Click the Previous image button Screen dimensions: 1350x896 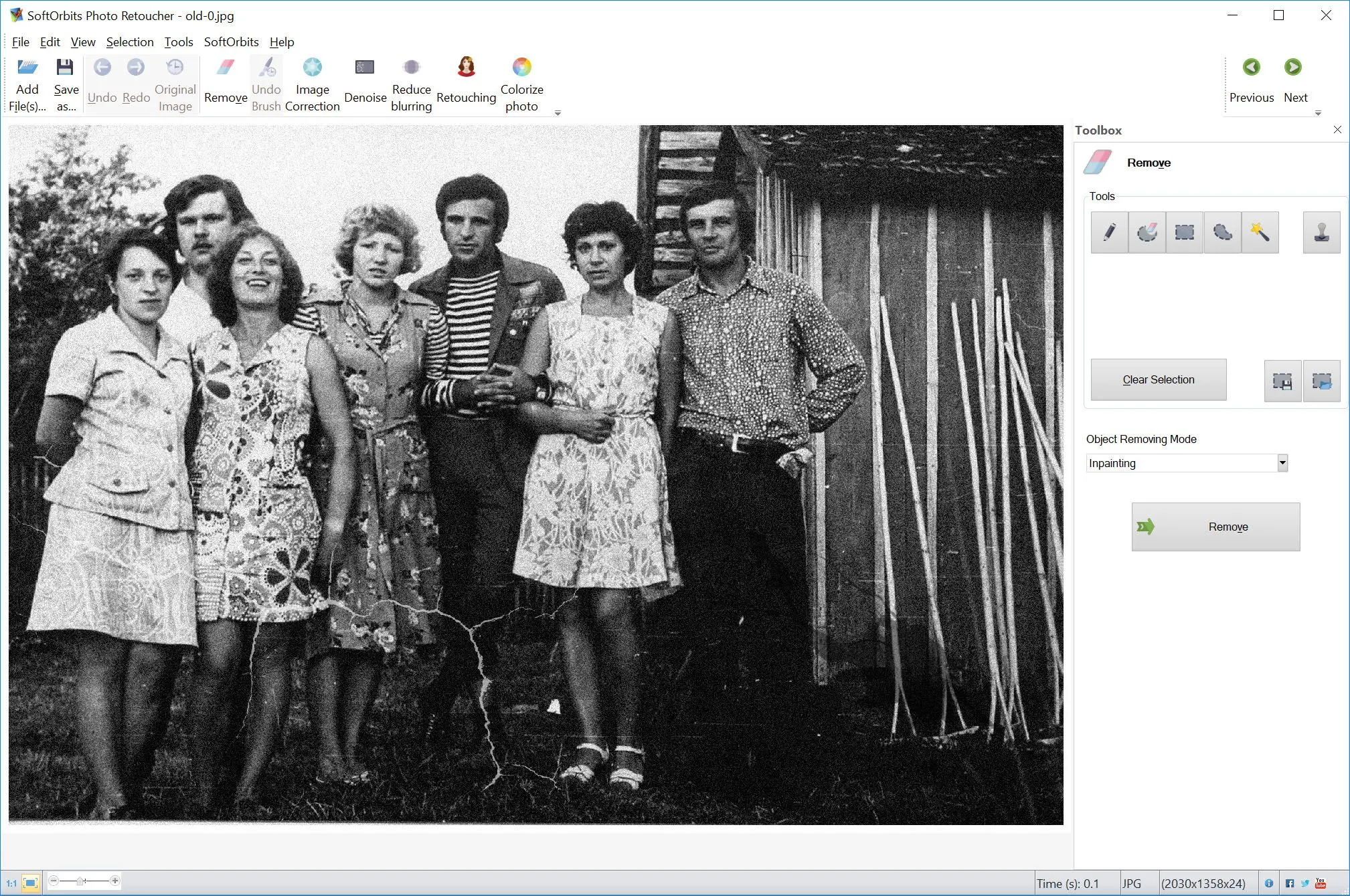coord(1251,67)
